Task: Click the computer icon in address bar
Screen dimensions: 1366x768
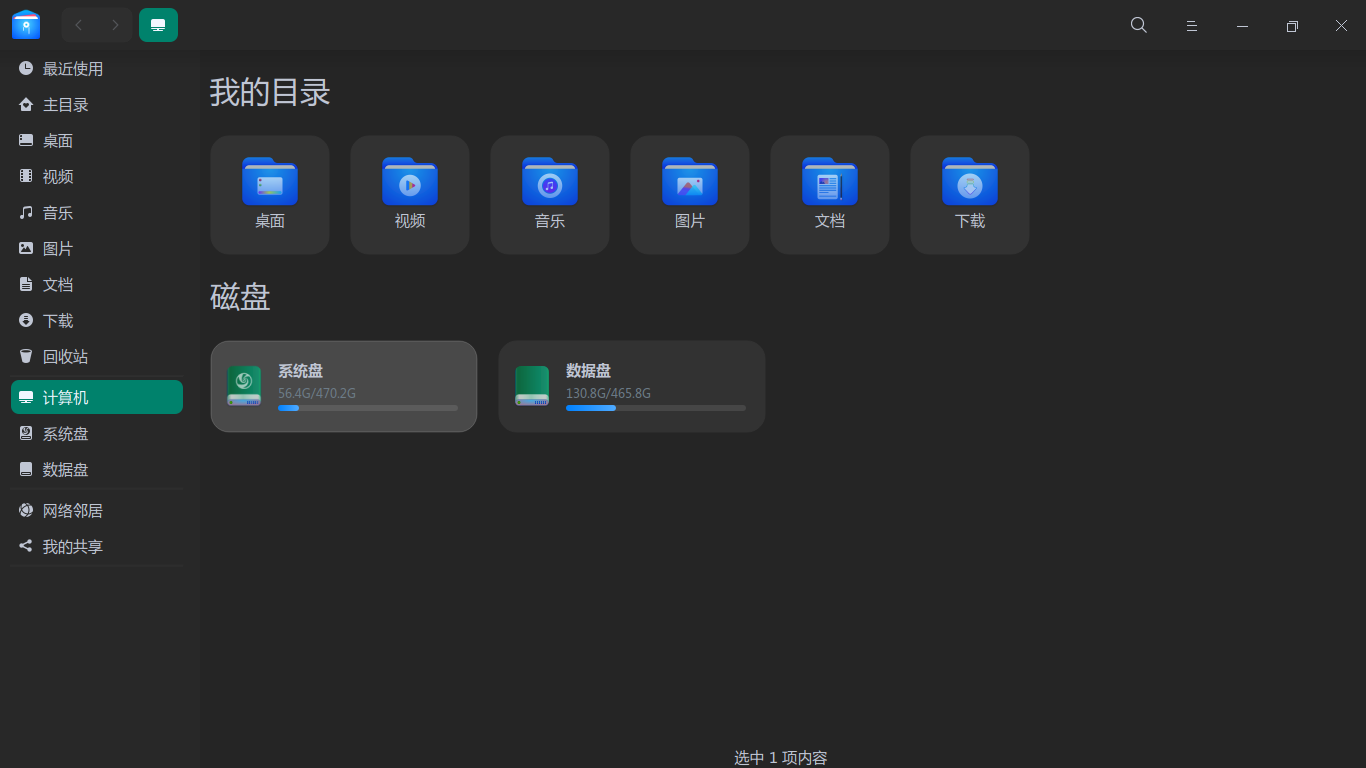Action: point(158,25)
